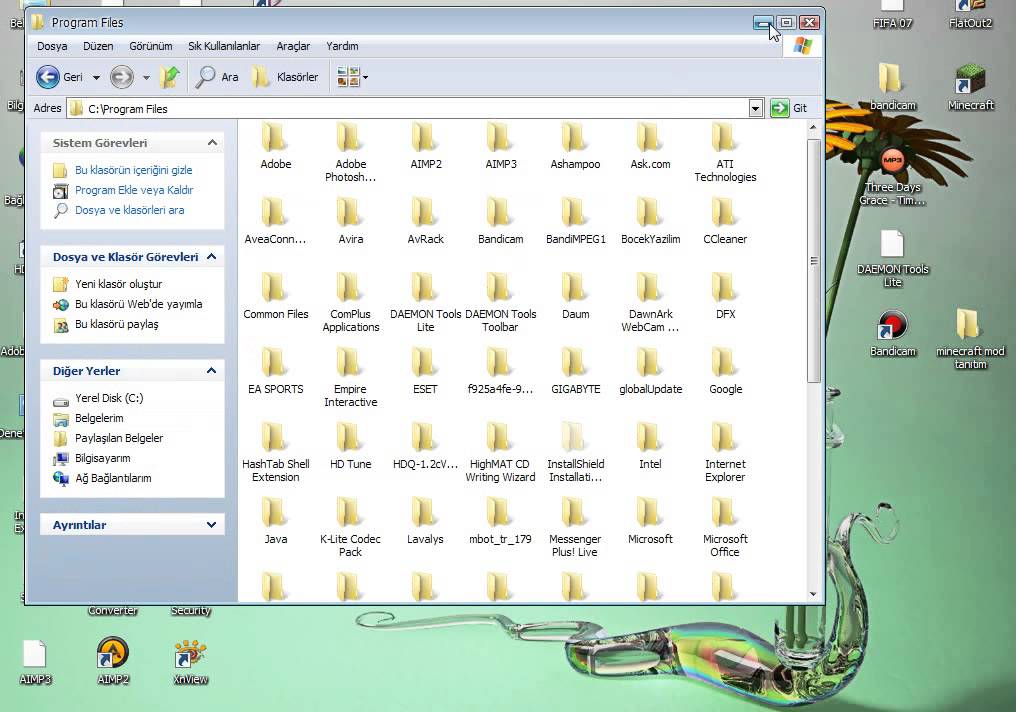Select the AIMP3 folder in Program Files
Viewport: 1016px width, 712px height.
point(501,146)
